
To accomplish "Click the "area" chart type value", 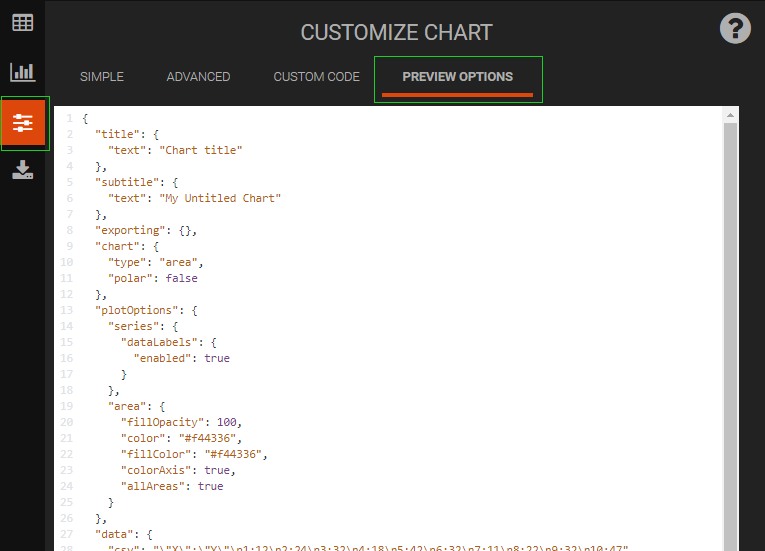I will click(x=185, y=262).
